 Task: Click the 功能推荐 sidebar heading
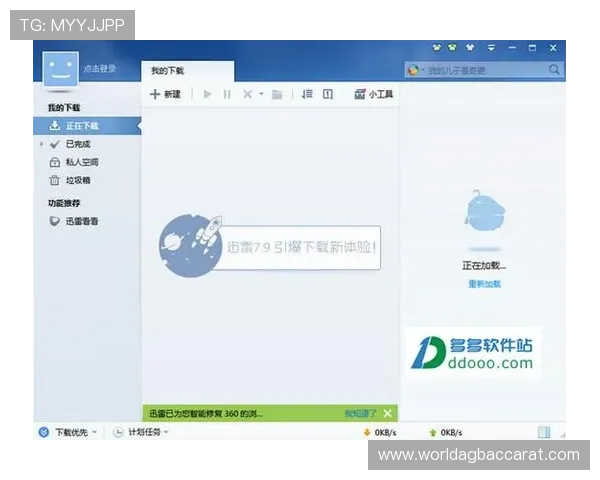pyautogui.click(x=64, y=203)
